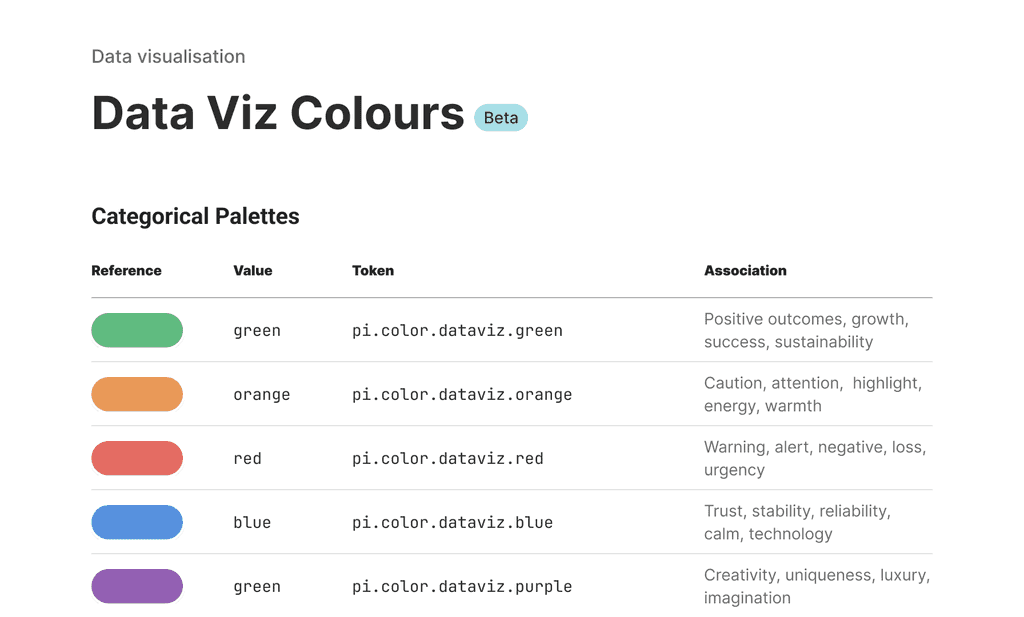Click the pi.color.dataviz.blue token text
Viewport: 1024px width, 617px height.
452,522
